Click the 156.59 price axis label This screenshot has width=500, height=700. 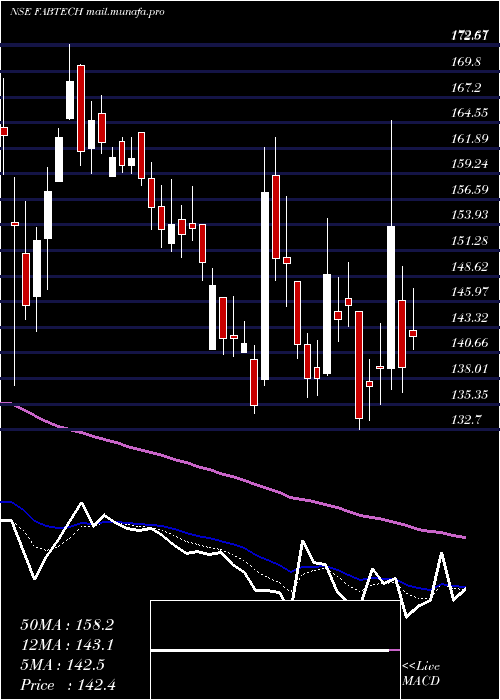(469, 190)
